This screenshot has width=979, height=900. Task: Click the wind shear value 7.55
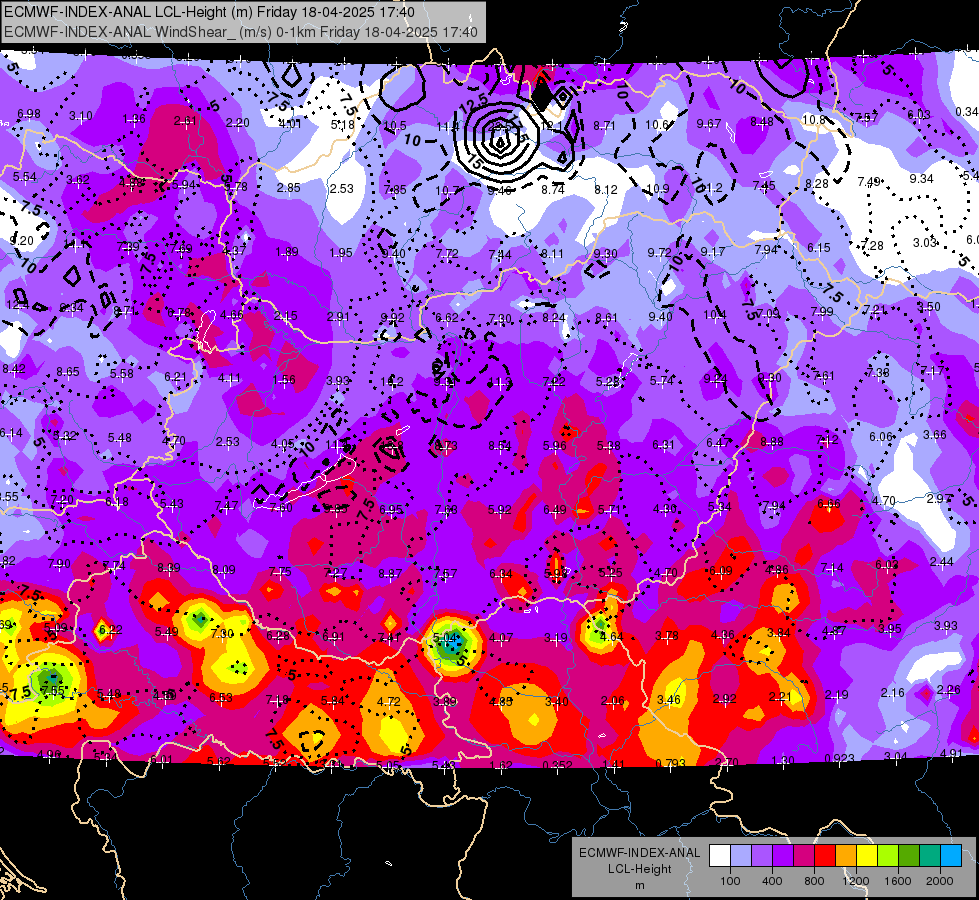coord(52,690)
